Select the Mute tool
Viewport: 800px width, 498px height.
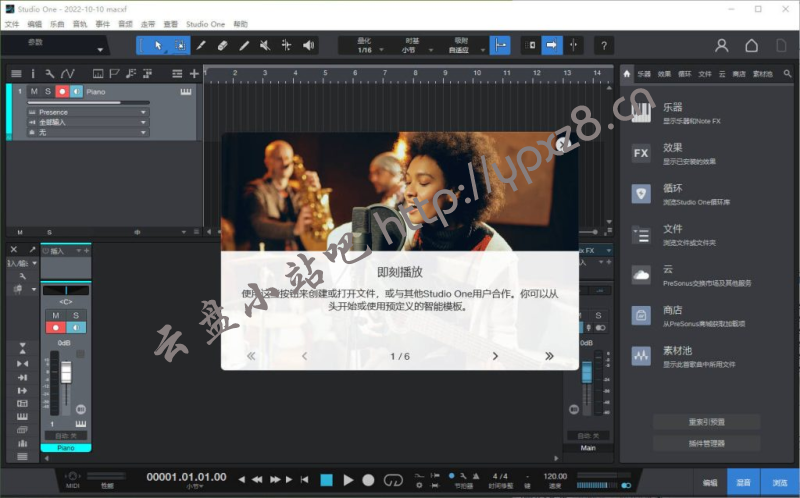pos(265,45)
